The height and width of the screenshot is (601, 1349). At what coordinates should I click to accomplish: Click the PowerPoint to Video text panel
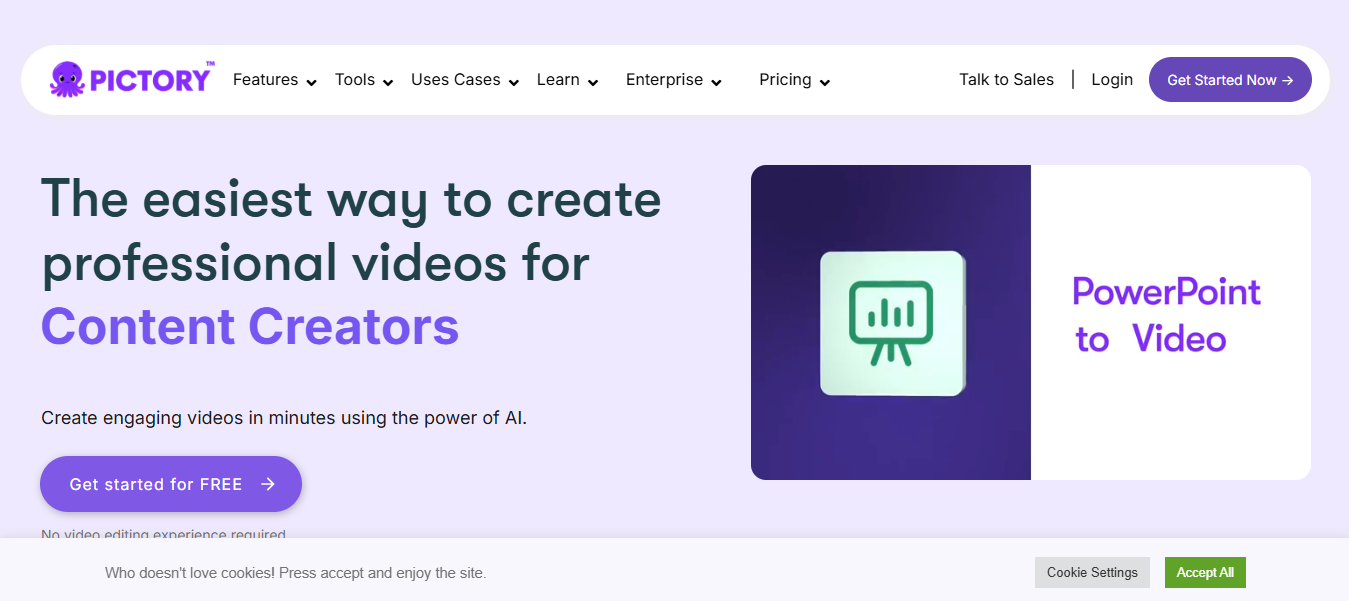[x=1169, y=316]
